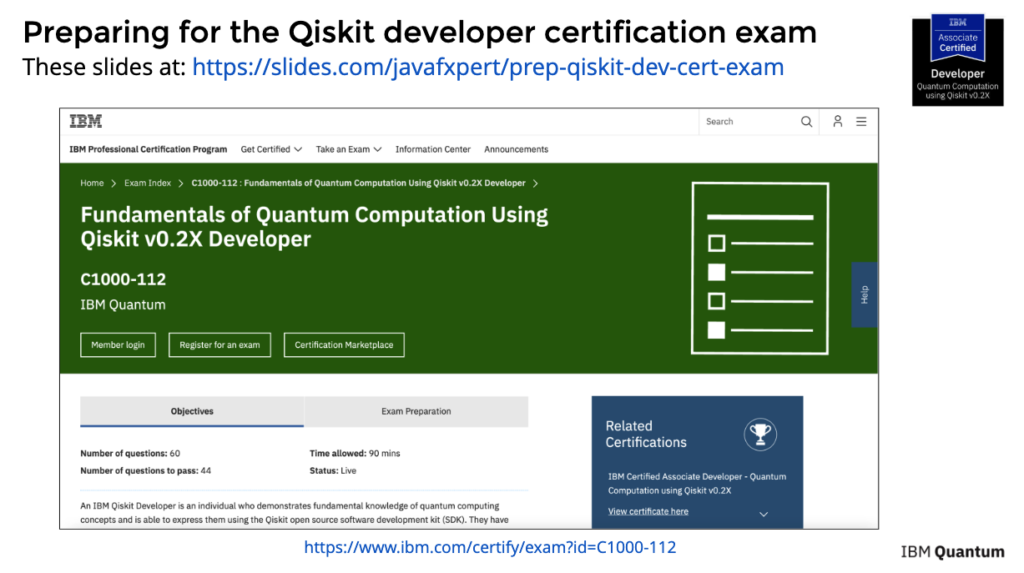Go to Home breadcrumb
Viewport: 1024px width, 573px height.
pyautogui.click(x=92, y=183)
